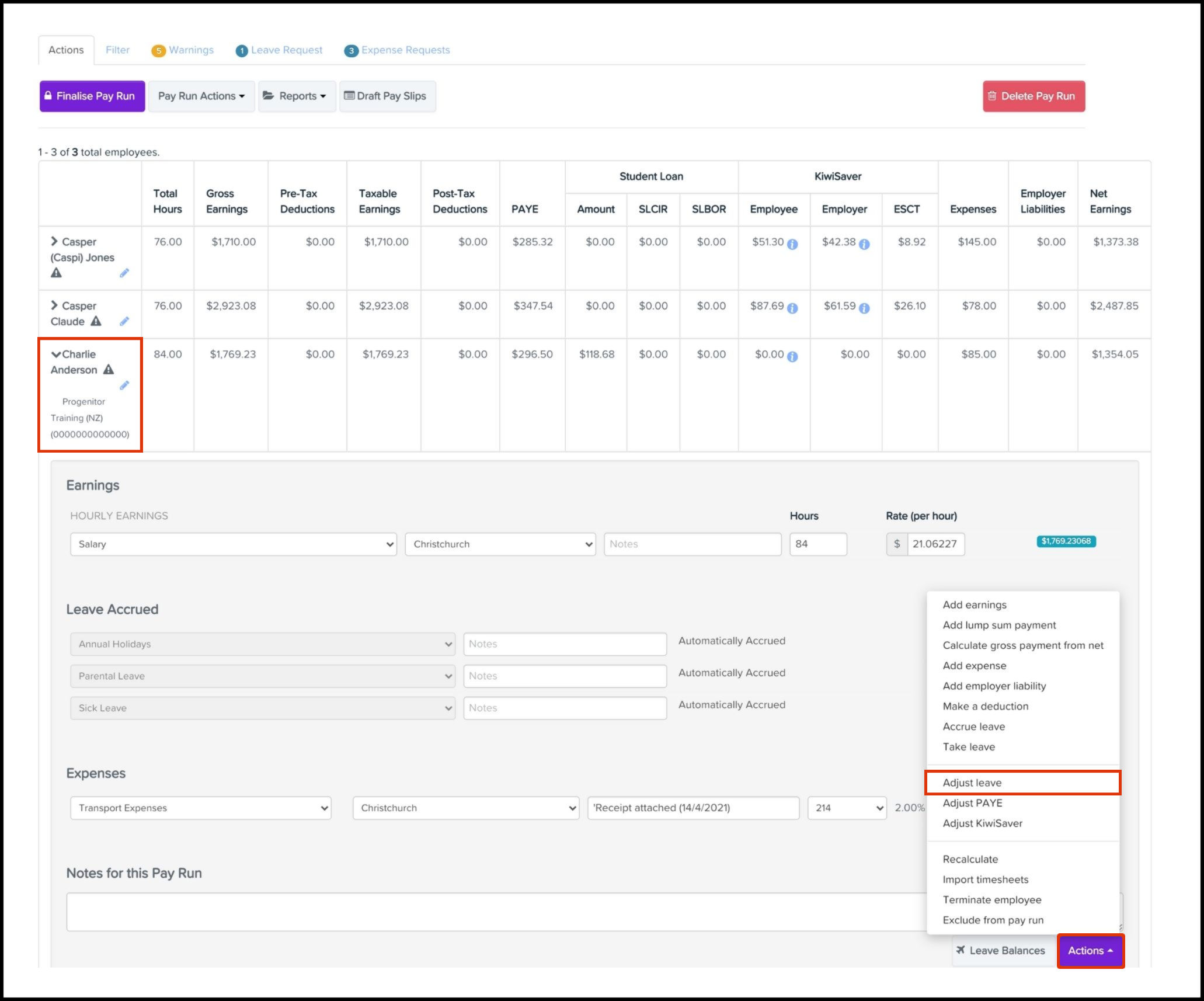The width and height of the screenshot is (1204, 1001).
Task: Click the warning triangle under Casper (Caspi) Jones
Action: pos(56,273)
